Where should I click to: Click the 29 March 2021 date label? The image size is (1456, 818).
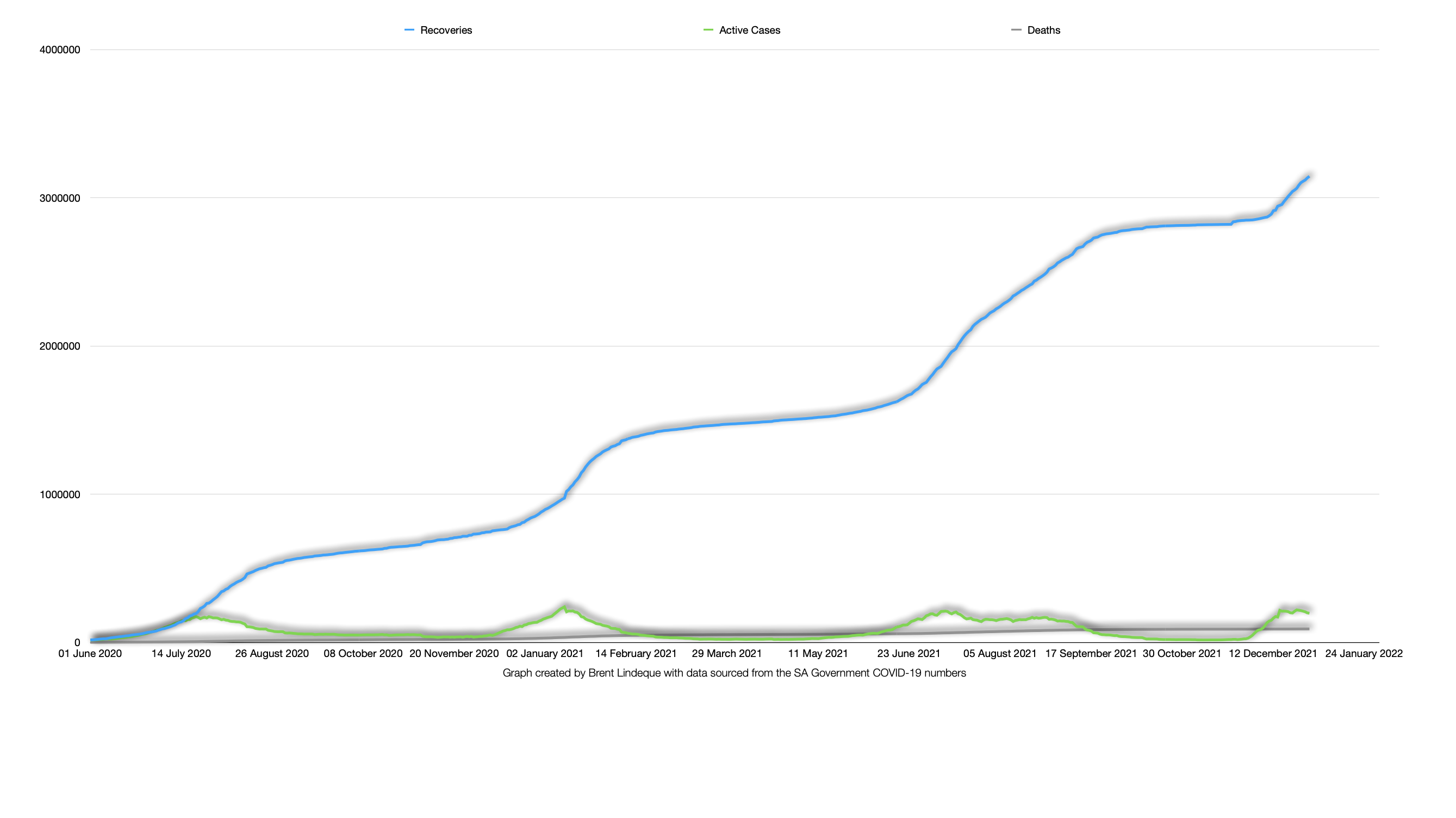click(727, 654)
